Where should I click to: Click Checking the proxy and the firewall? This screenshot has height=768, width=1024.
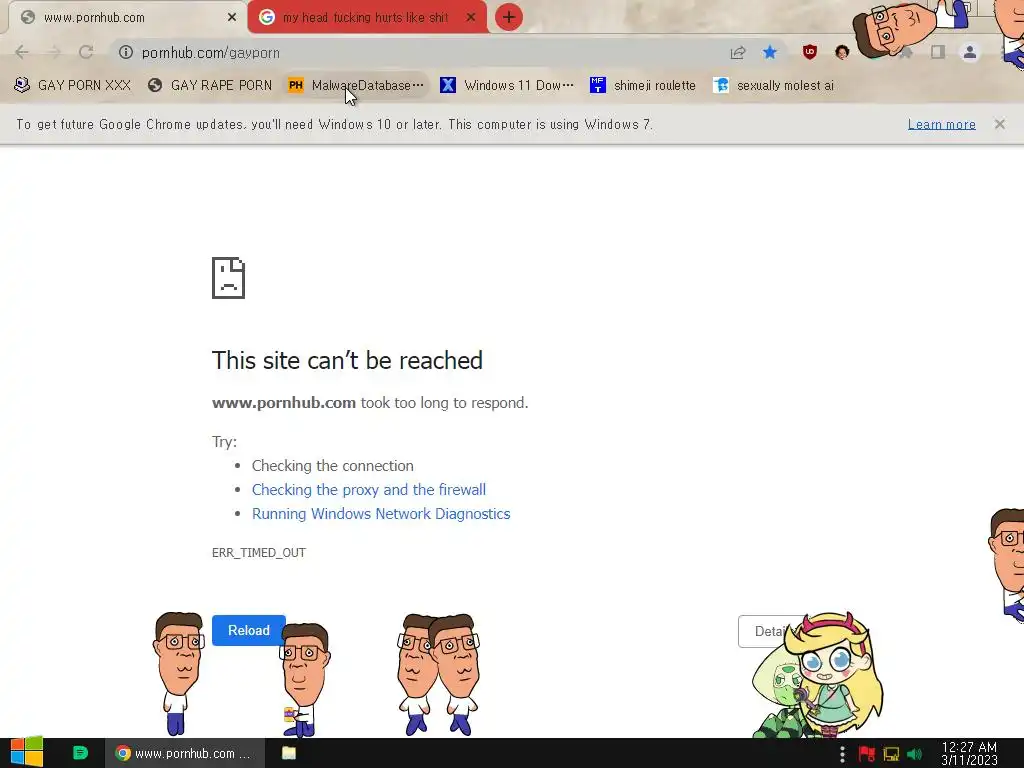[369, 490]
